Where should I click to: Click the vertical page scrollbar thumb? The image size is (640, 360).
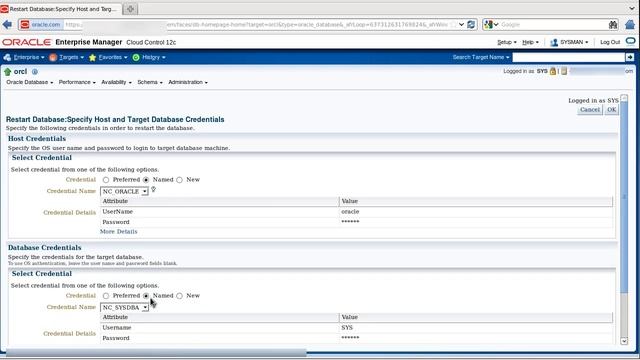tap(624, 196)
